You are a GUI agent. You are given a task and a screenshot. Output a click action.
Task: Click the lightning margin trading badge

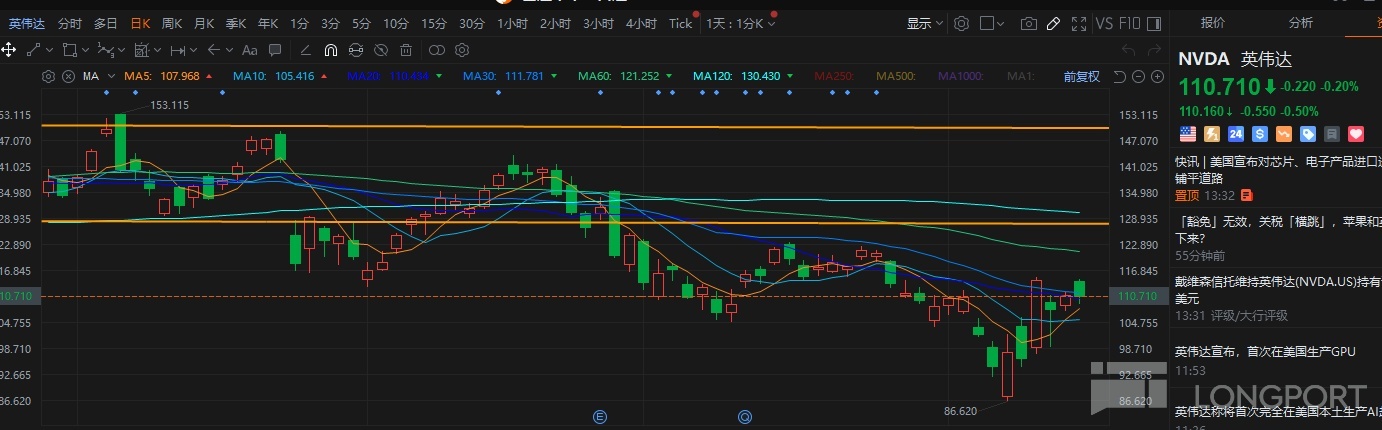1212,133
